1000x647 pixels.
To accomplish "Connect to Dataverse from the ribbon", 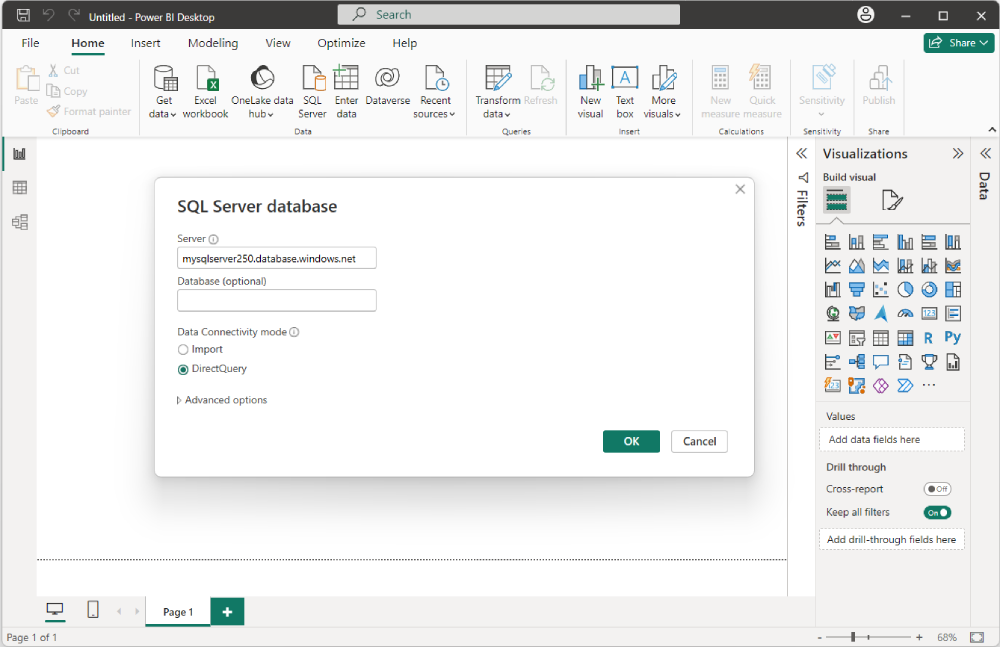I will click(x=388, y=85).
